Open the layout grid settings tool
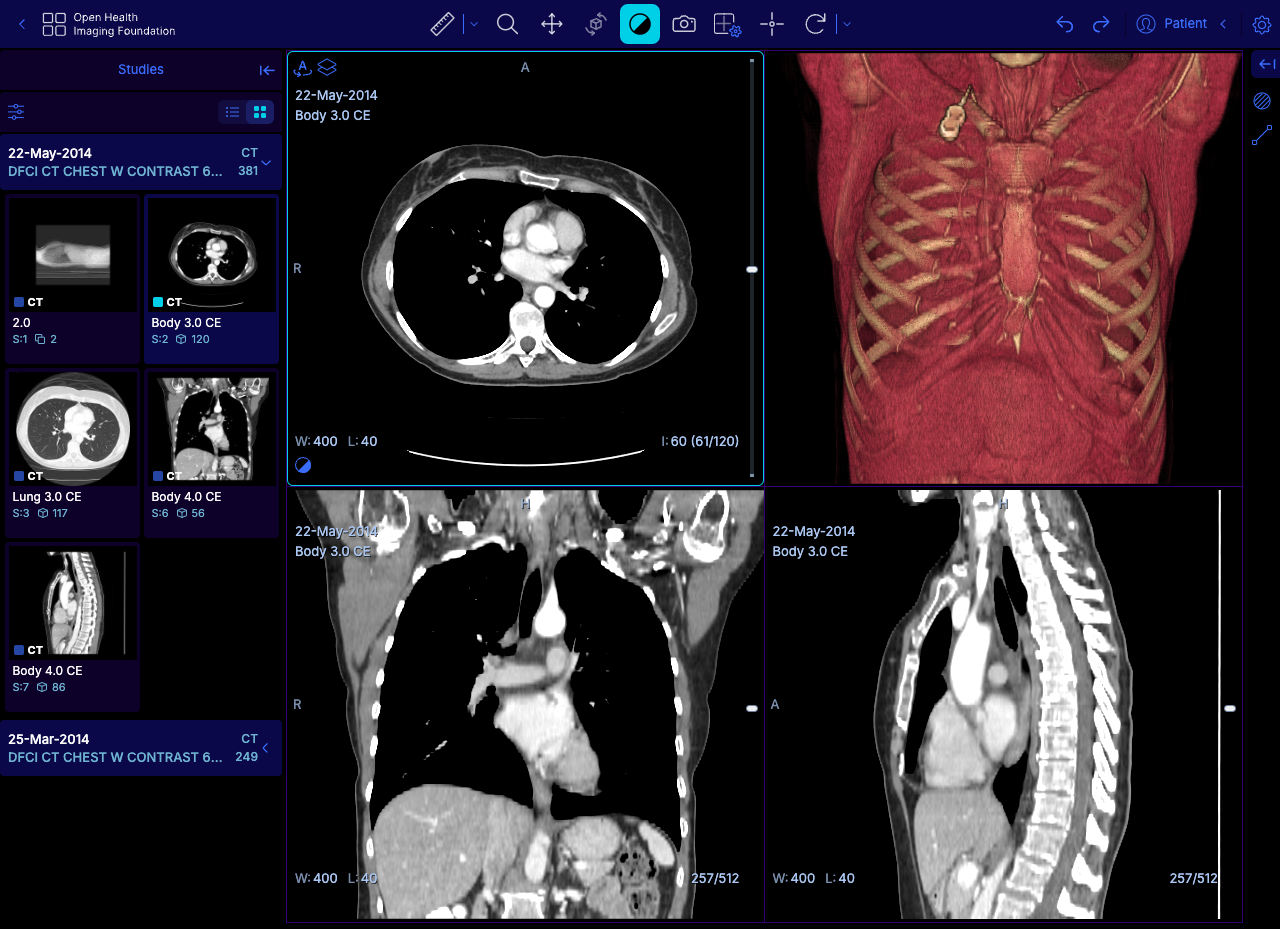 coord(727,24)
